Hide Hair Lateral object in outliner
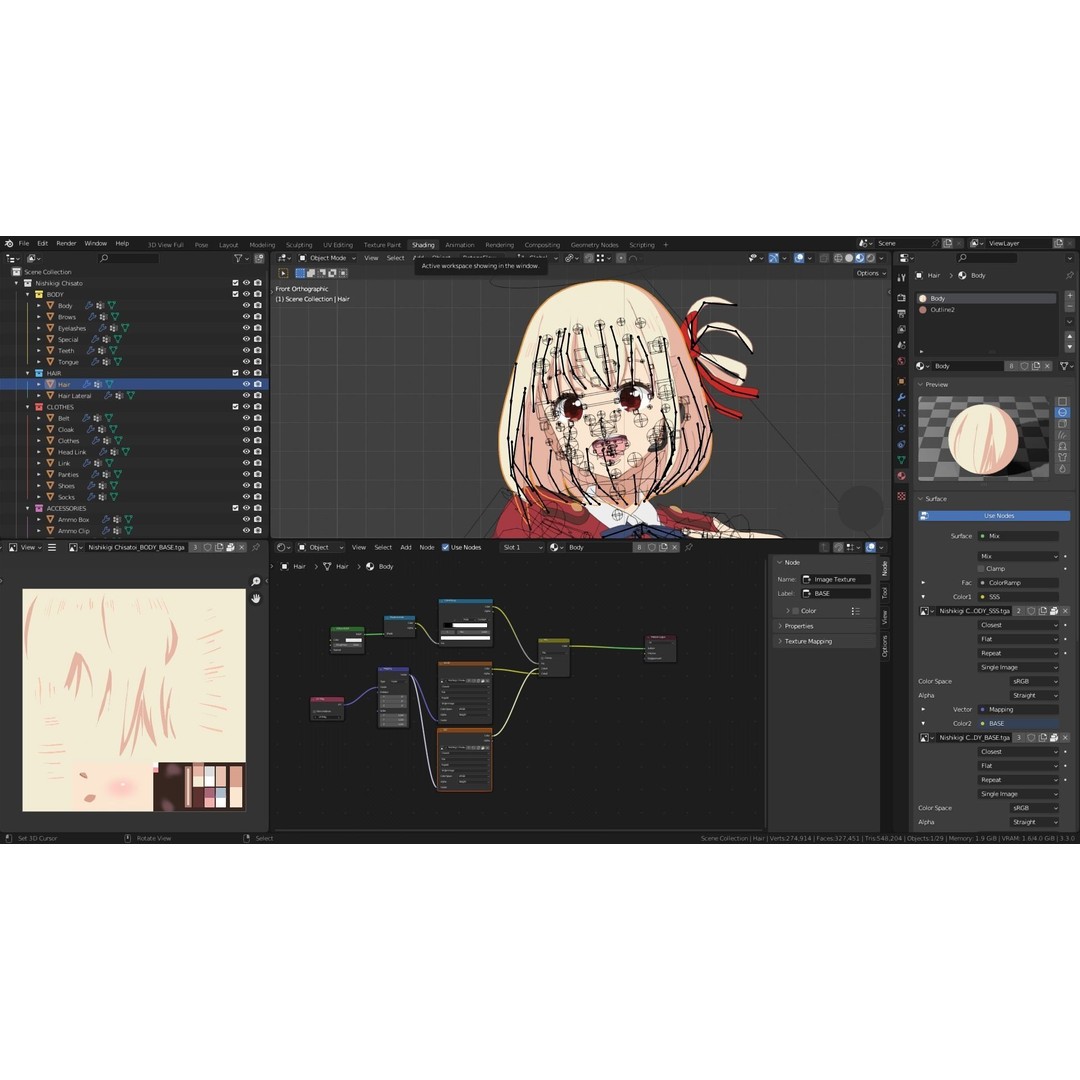Image resolution: width=1080 pixels, height=1080 pixels. click(246, 396)
